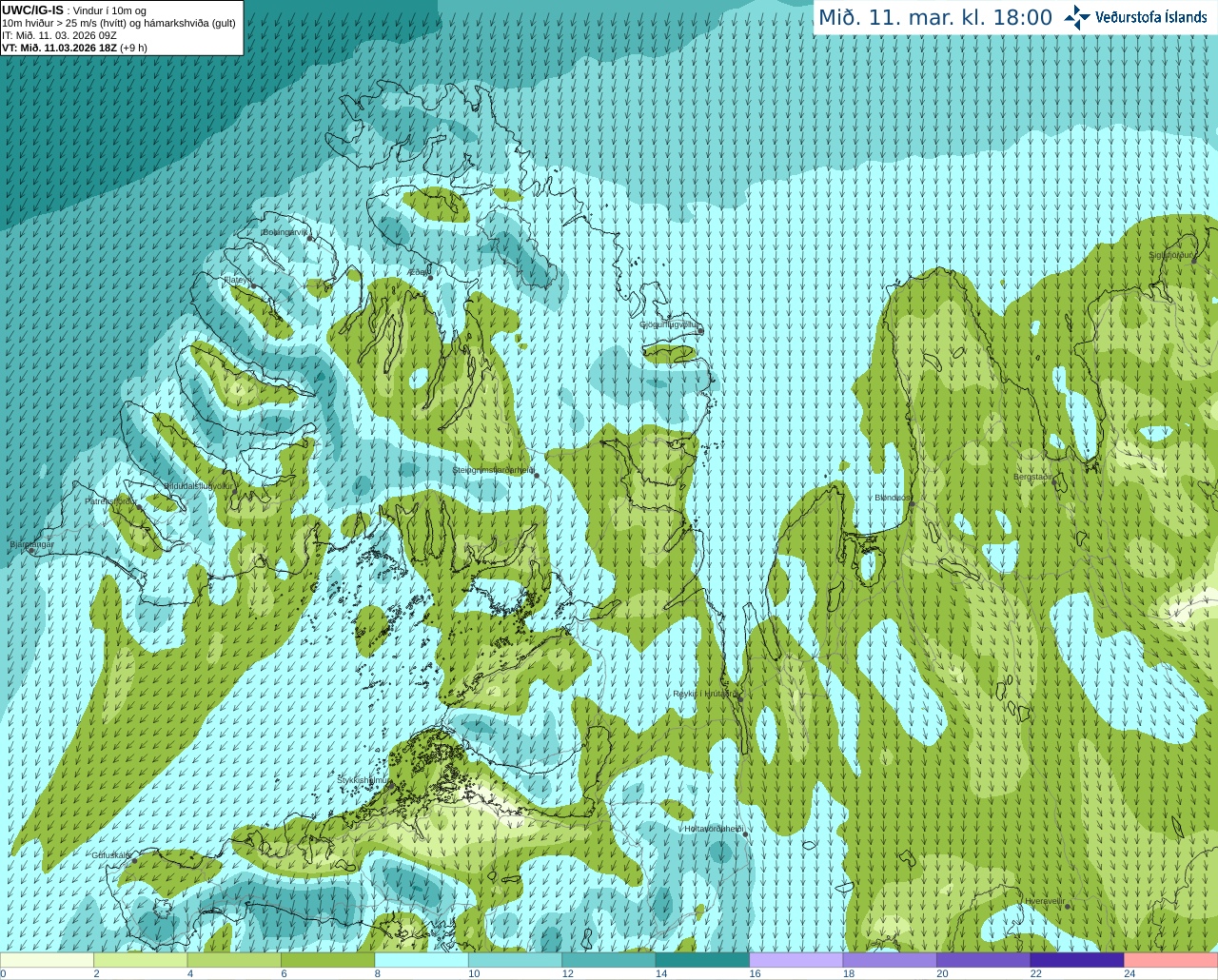
Task: Click the legend tick value '16'
Action: click(x=755, y=973)
